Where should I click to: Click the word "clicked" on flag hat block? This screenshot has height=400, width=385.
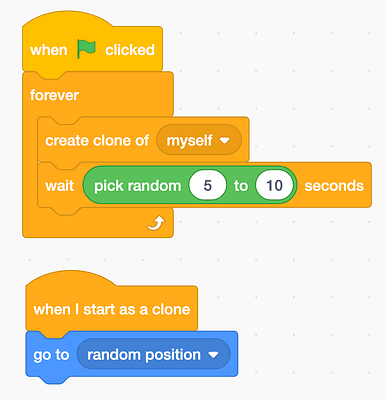[x=130, y=50]
